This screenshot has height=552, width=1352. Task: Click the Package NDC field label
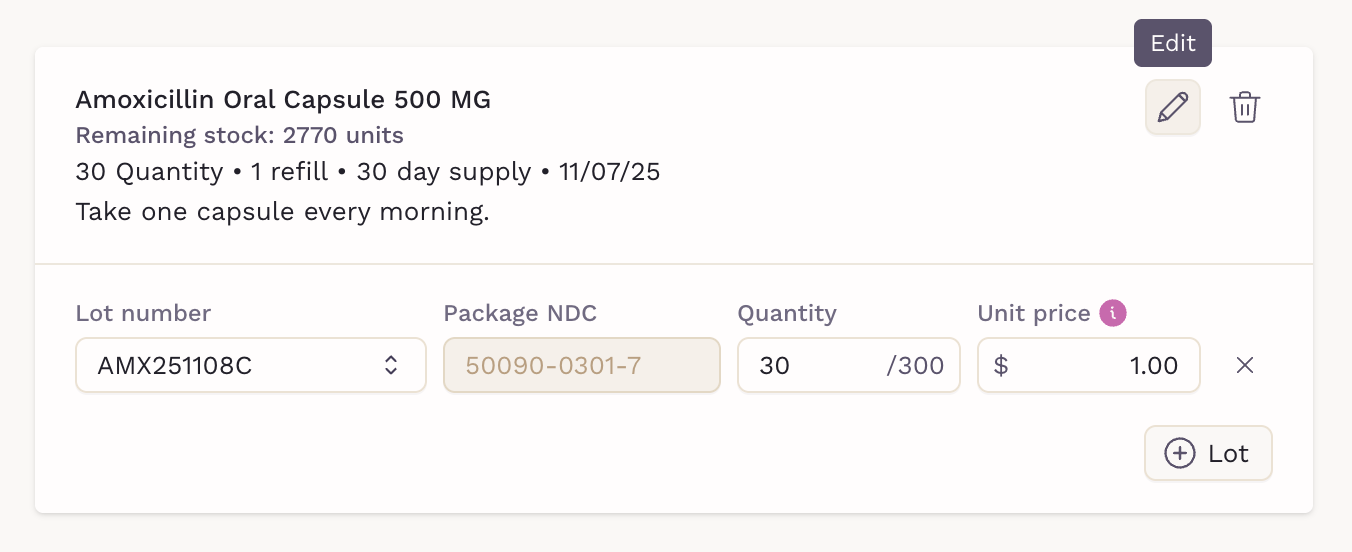520,313
